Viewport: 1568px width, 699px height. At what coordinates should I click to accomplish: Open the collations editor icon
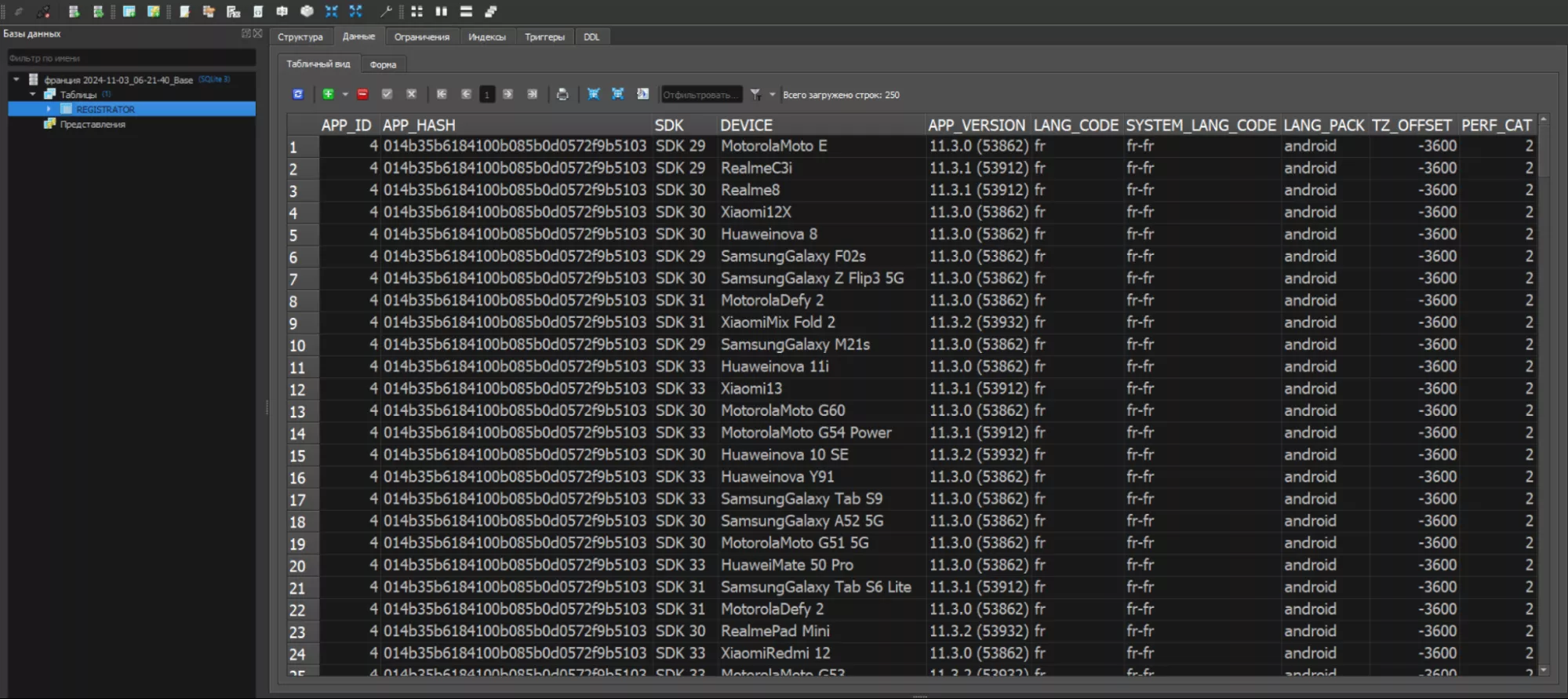tap(282, 12)
